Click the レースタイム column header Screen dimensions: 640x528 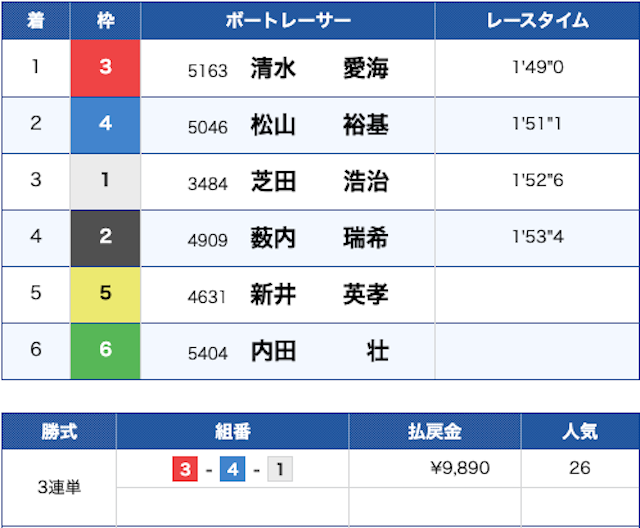[x=537, y=21]
